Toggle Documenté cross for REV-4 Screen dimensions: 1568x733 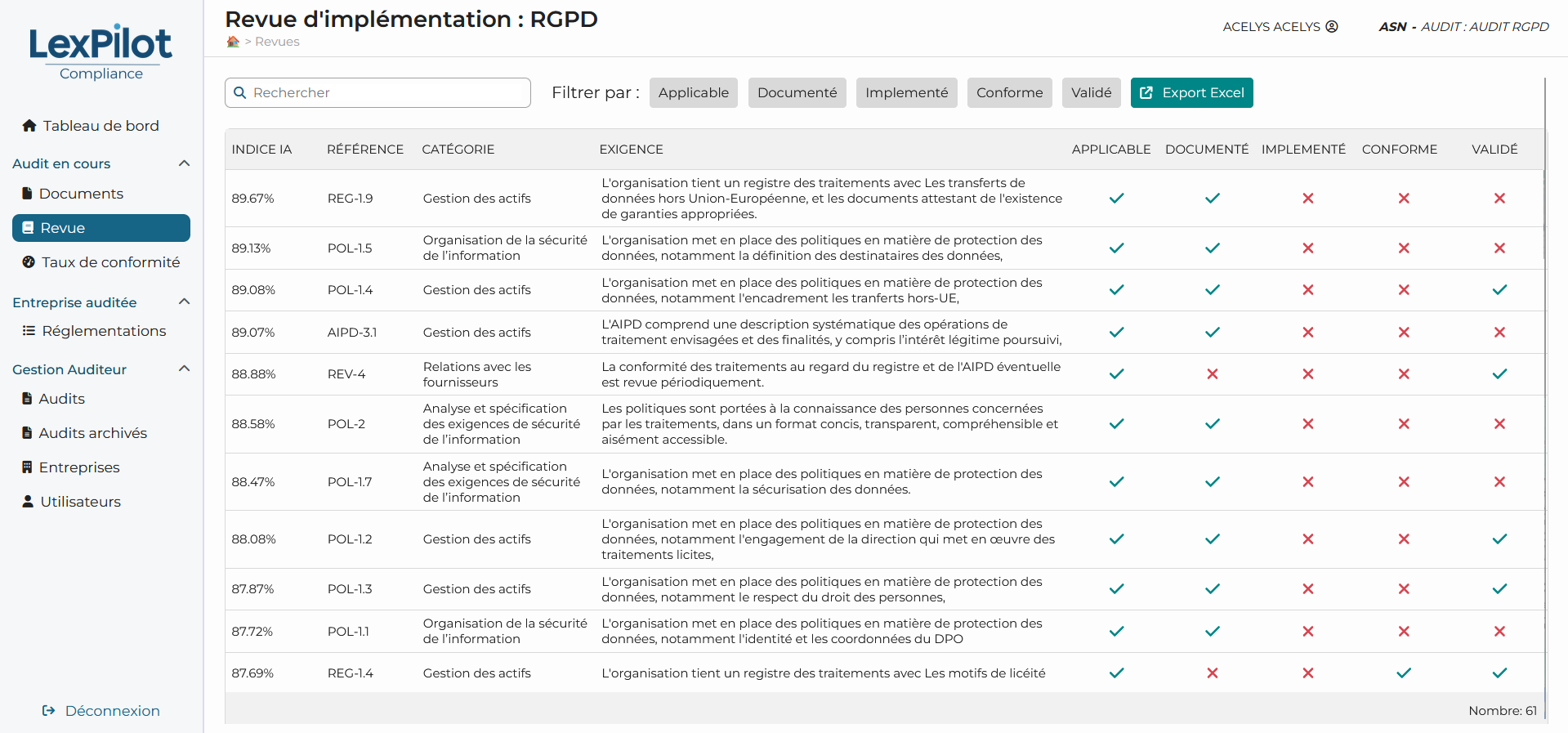(1213, 374)
